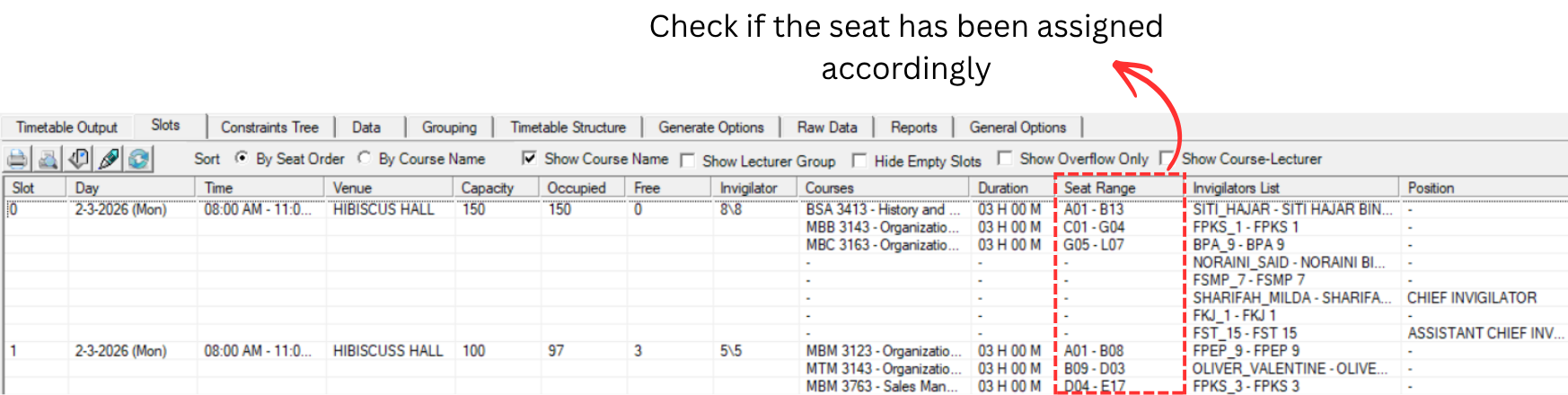
Task: Click invigilator count 8\8 cell
Action: click(731, 209)
